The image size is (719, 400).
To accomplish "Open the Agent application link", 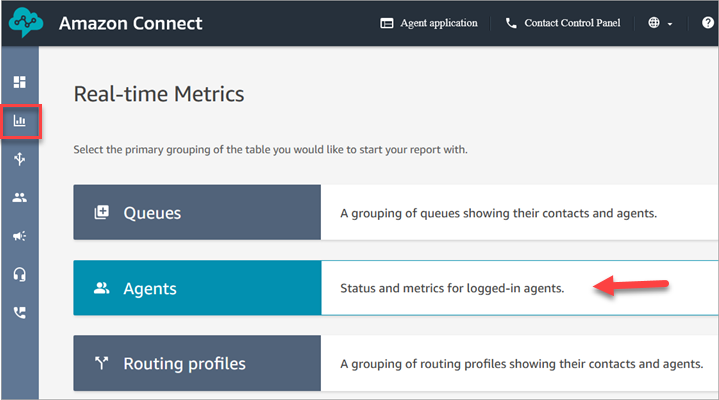I will tap(429, 23).
